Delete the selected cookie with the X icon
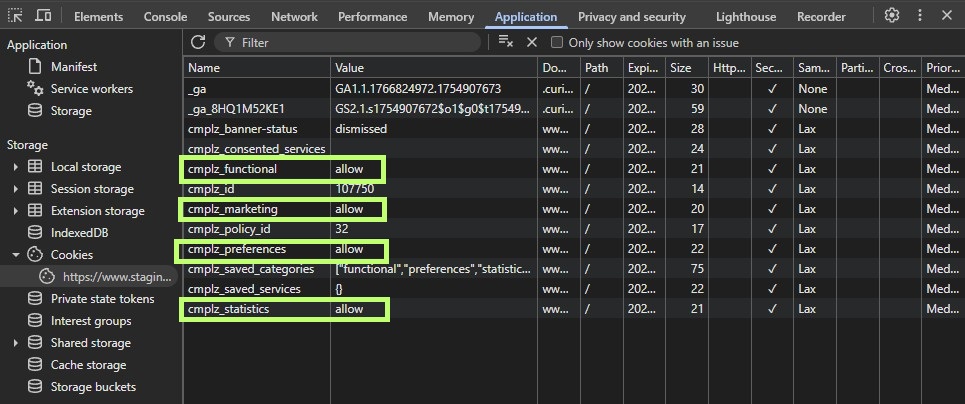 pos(532,42)
